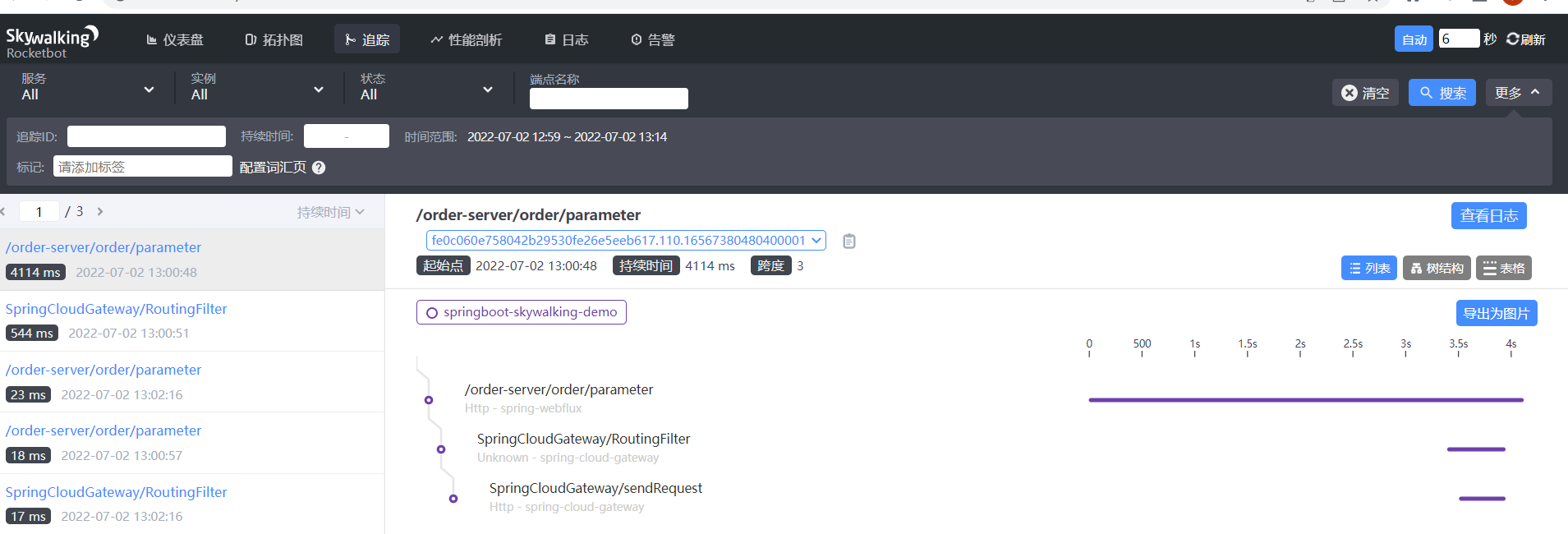Click the 4114 ms duration badge
This screenshot has width=1568, height=534.
pyautogui.click(x=35, y=272)
